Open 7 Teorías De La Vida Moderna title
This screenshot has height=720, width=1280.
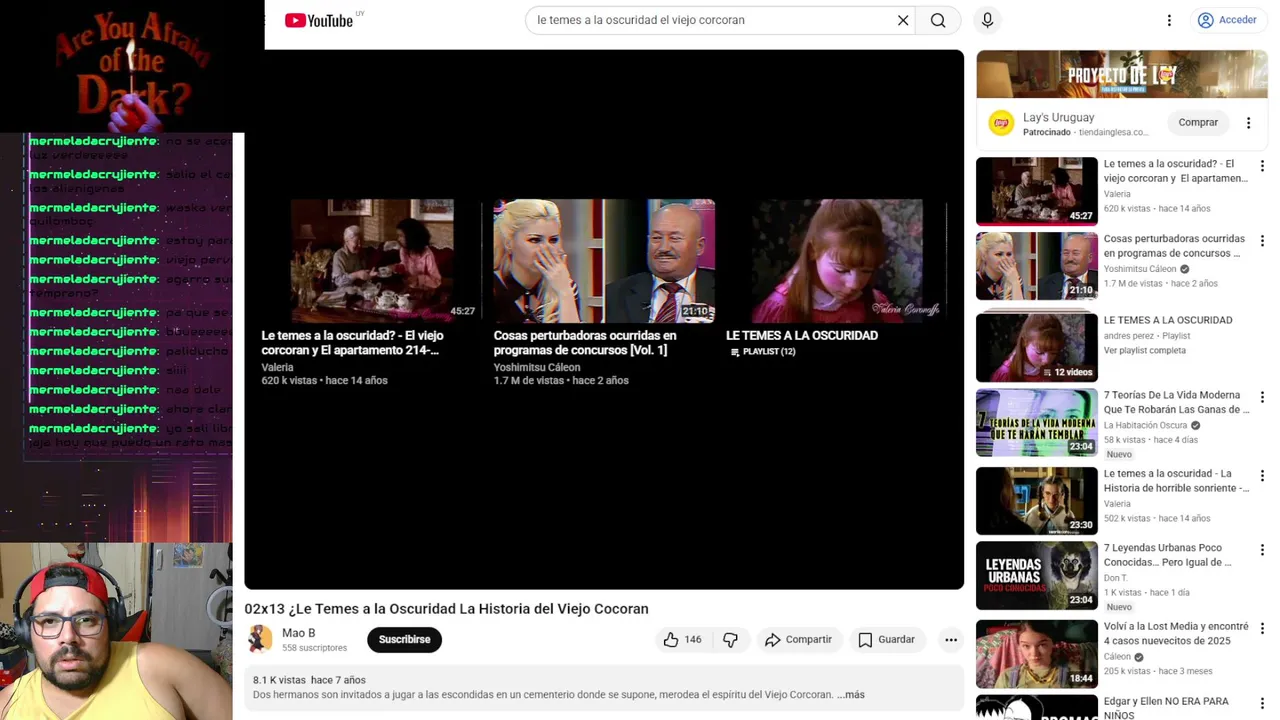[x=1176, y=402]
